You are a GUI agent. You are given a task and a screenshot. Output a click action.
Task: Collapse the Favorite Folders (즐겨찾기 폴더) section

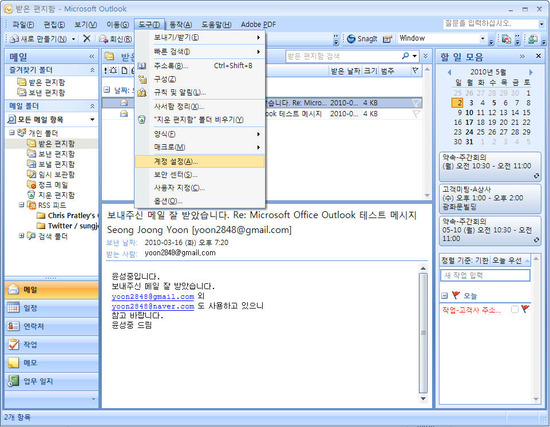click(92, 70)
